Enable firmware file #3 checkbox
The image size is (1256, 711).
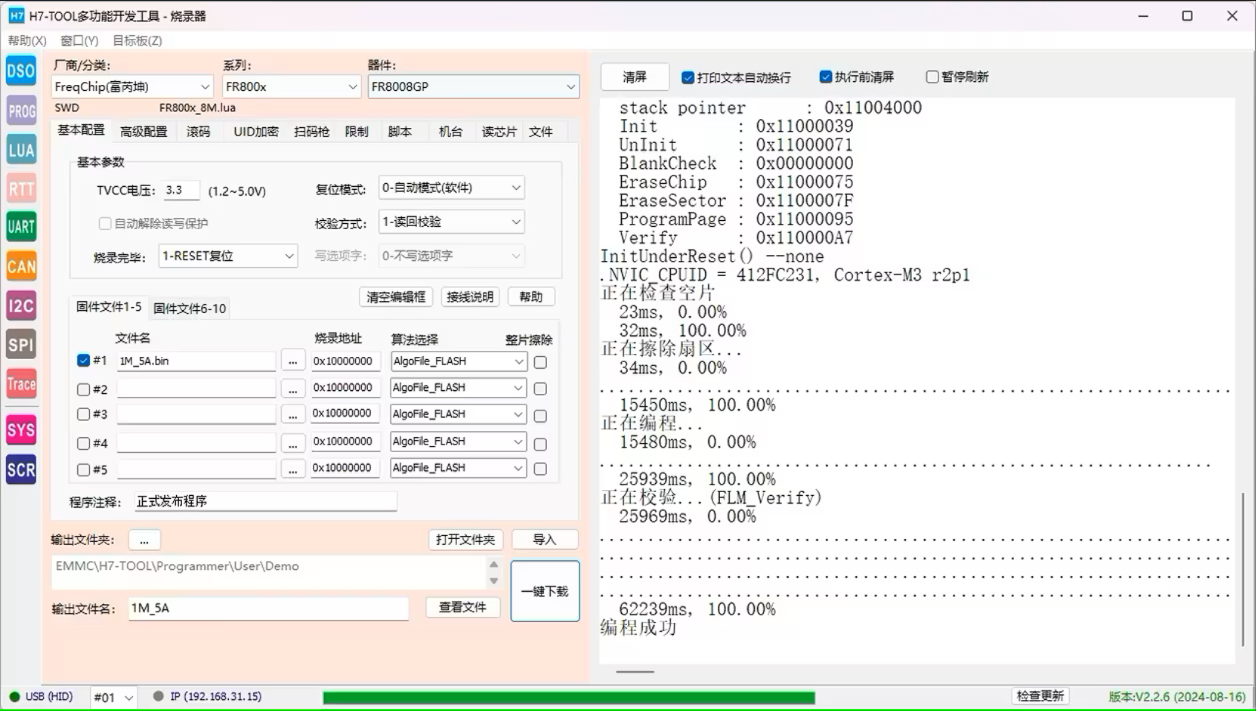[x=84, y=415]
